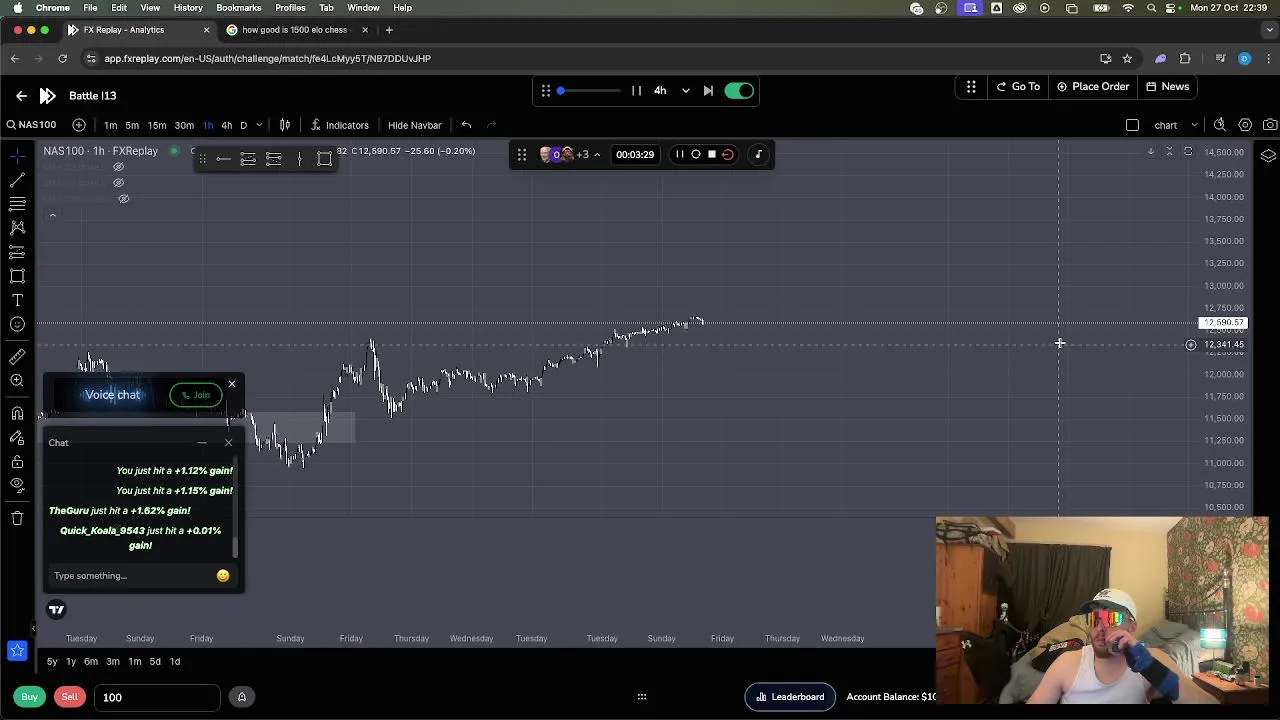The image size is (1280, 720).
Task: Select the Text annotation tool
Action: click(17, 300)
